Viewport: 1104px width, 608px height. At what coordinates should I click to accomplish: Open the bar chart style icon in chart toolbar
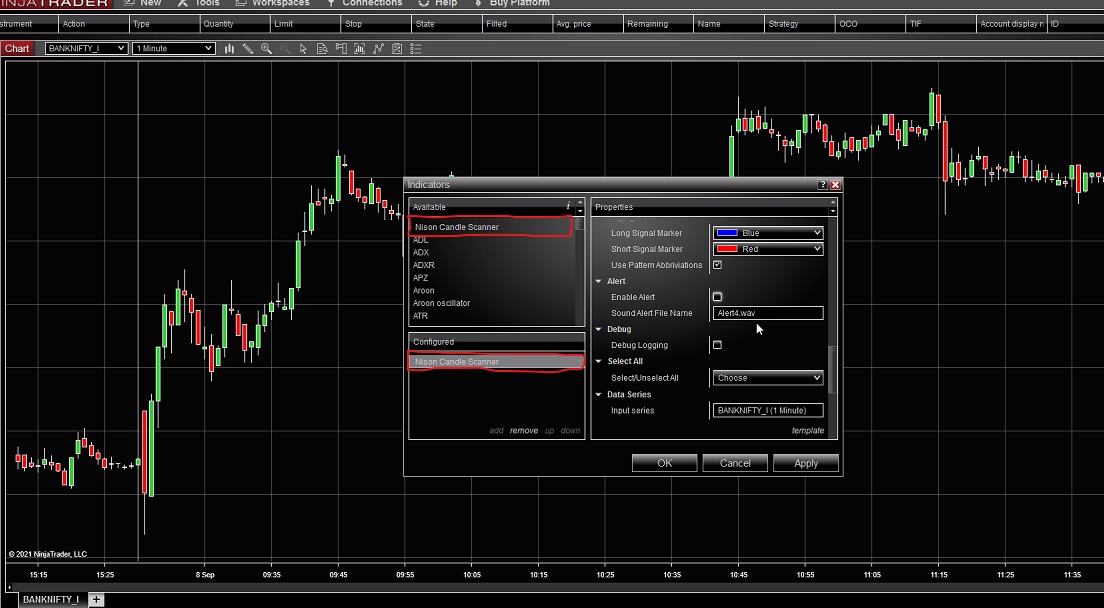tap(229, 49)
